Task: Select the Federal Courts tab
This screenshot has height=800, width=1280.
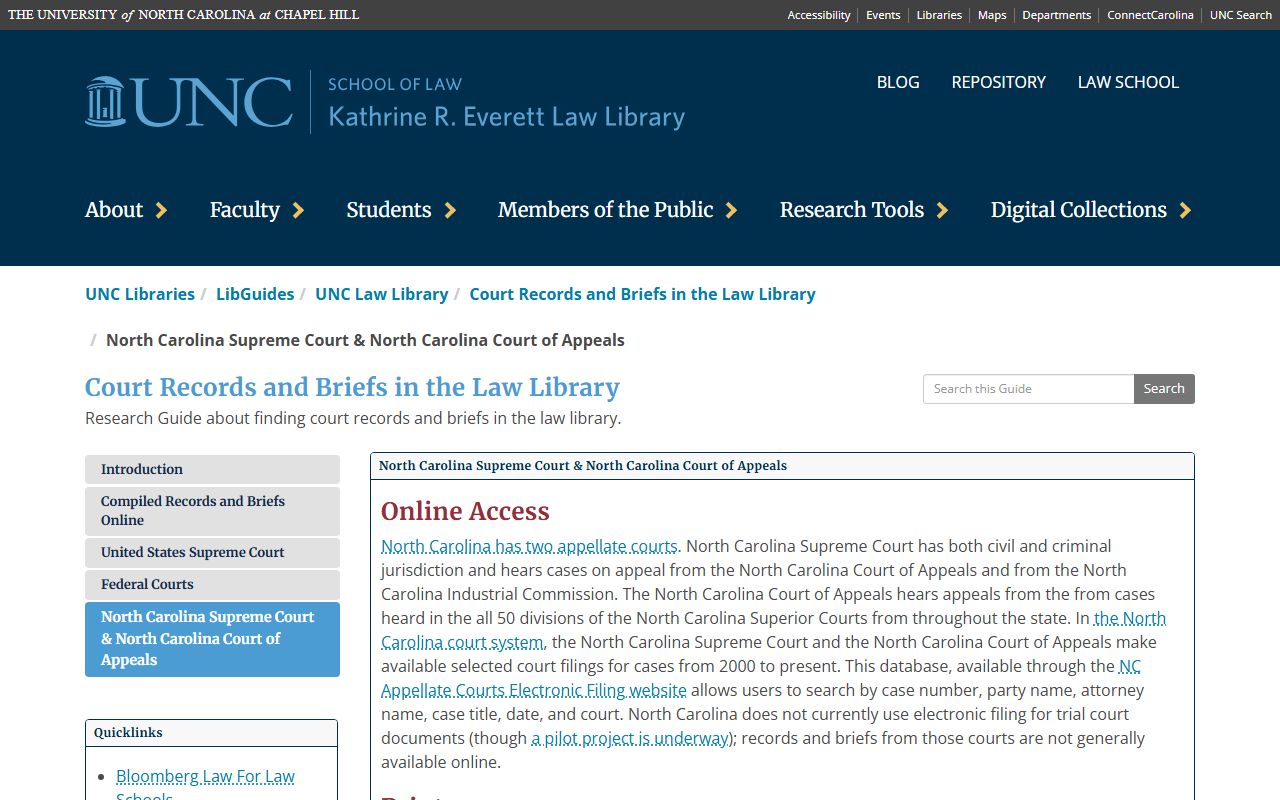Action: point(212,585)
